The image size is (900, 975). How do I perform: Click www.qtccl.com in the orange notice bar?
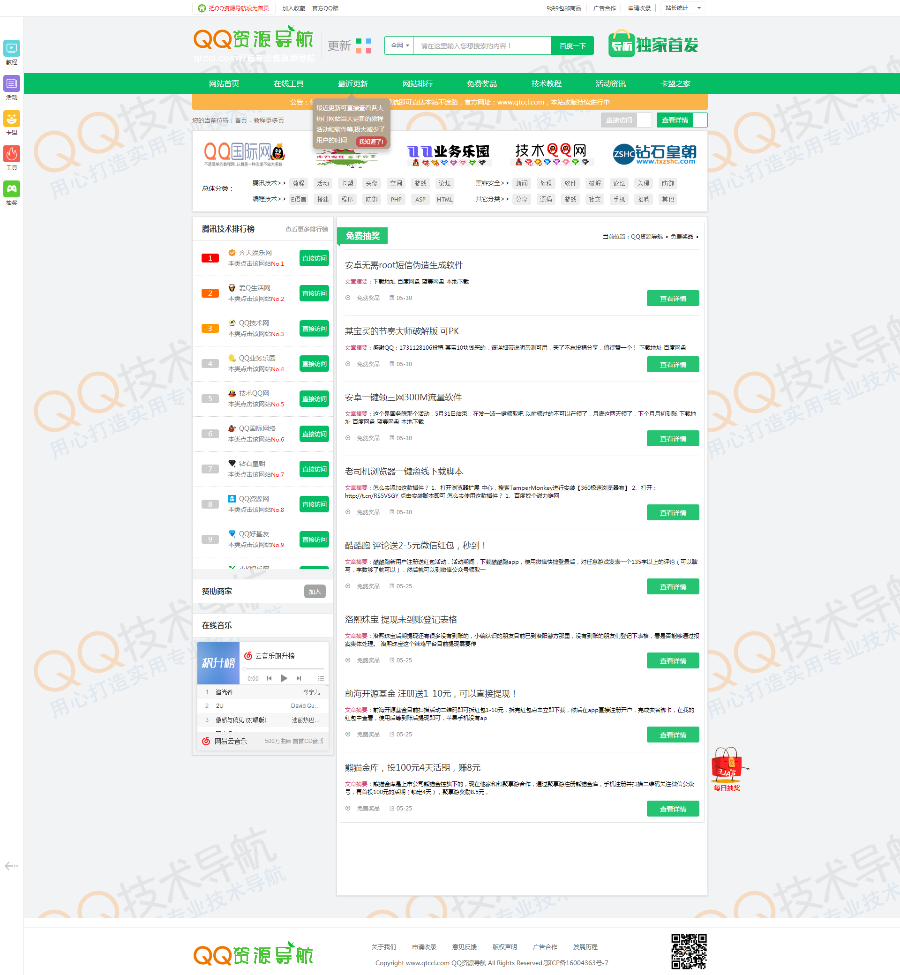521,102
